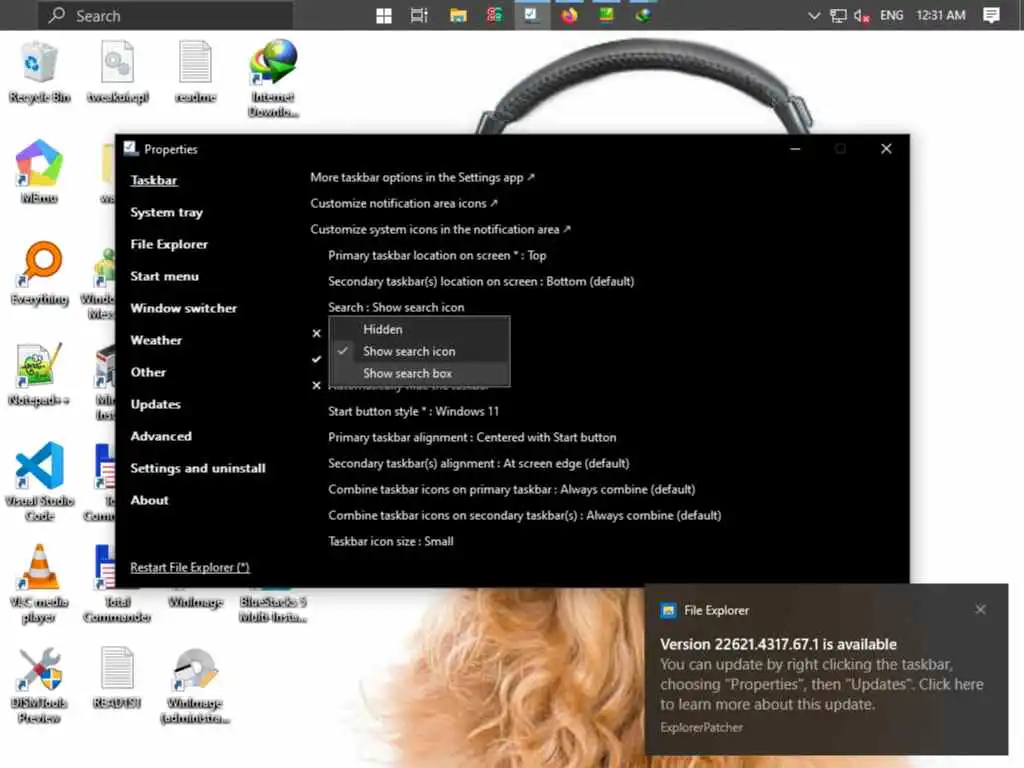This screenshot has height=768, width=1024.
Task: Select the MEmu desktop shortcut
Action: [39, 172]
